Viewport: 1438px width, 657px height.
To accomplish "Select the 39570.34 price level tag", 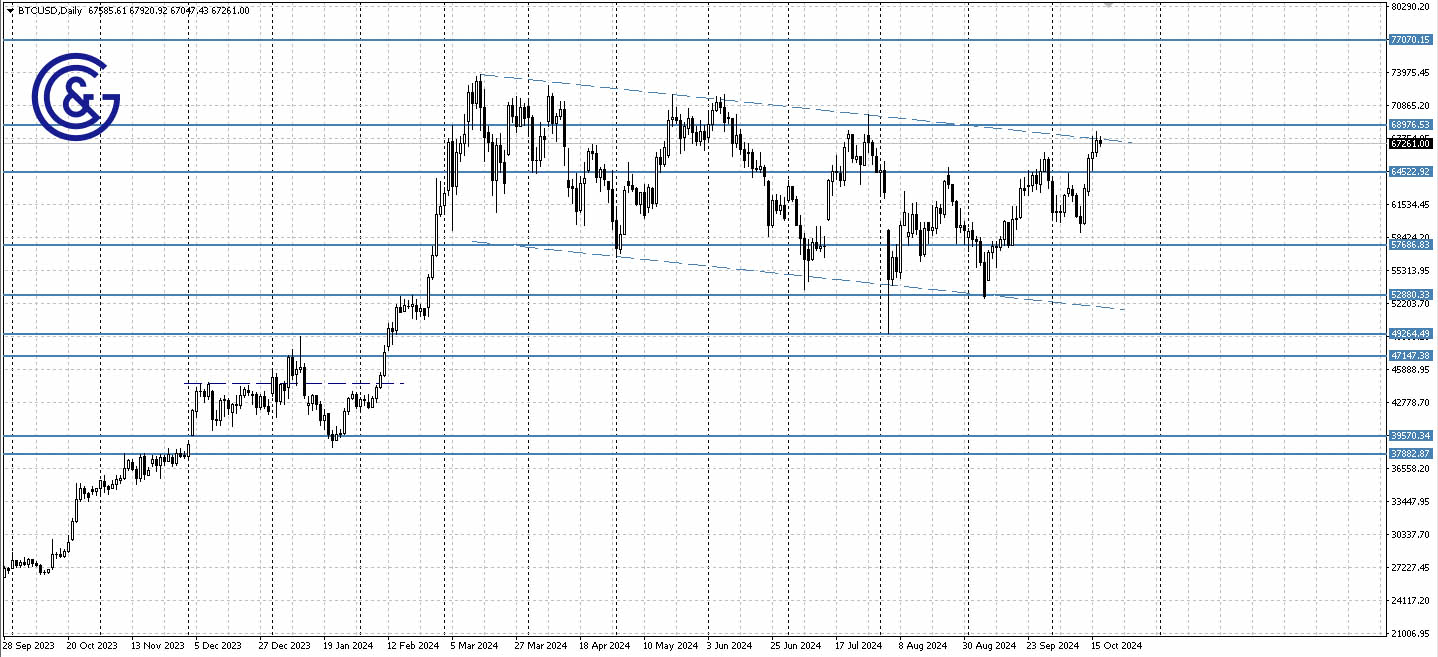I will (1410, 435).
